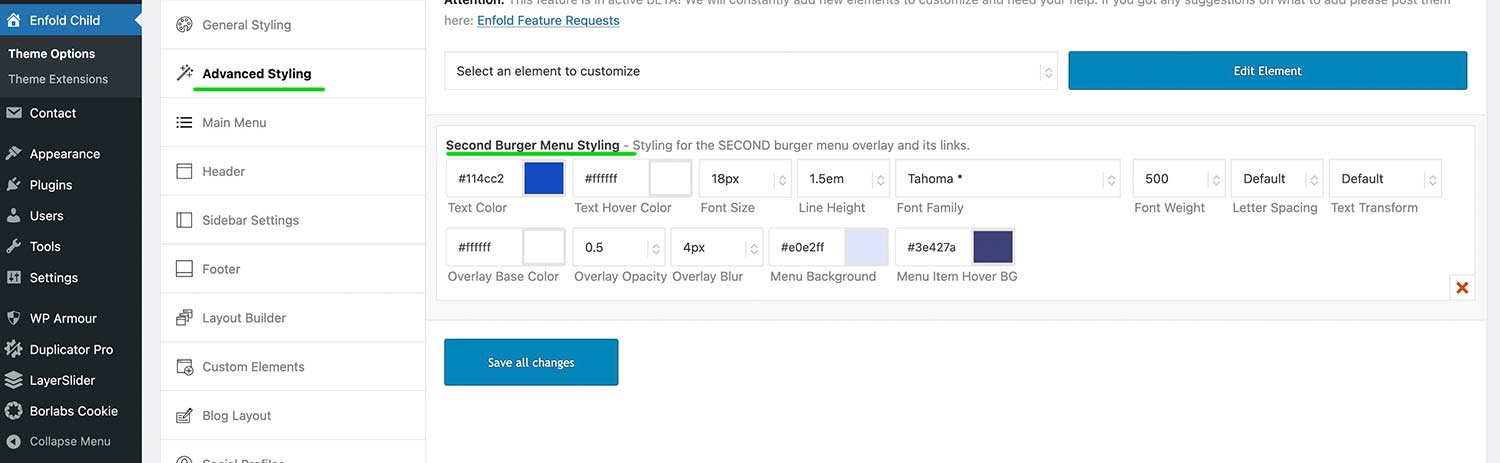The height and width of the screenshot is (463, 1500).
Task: Switch to the Main Menu tab
Action: tap(234, 123)
